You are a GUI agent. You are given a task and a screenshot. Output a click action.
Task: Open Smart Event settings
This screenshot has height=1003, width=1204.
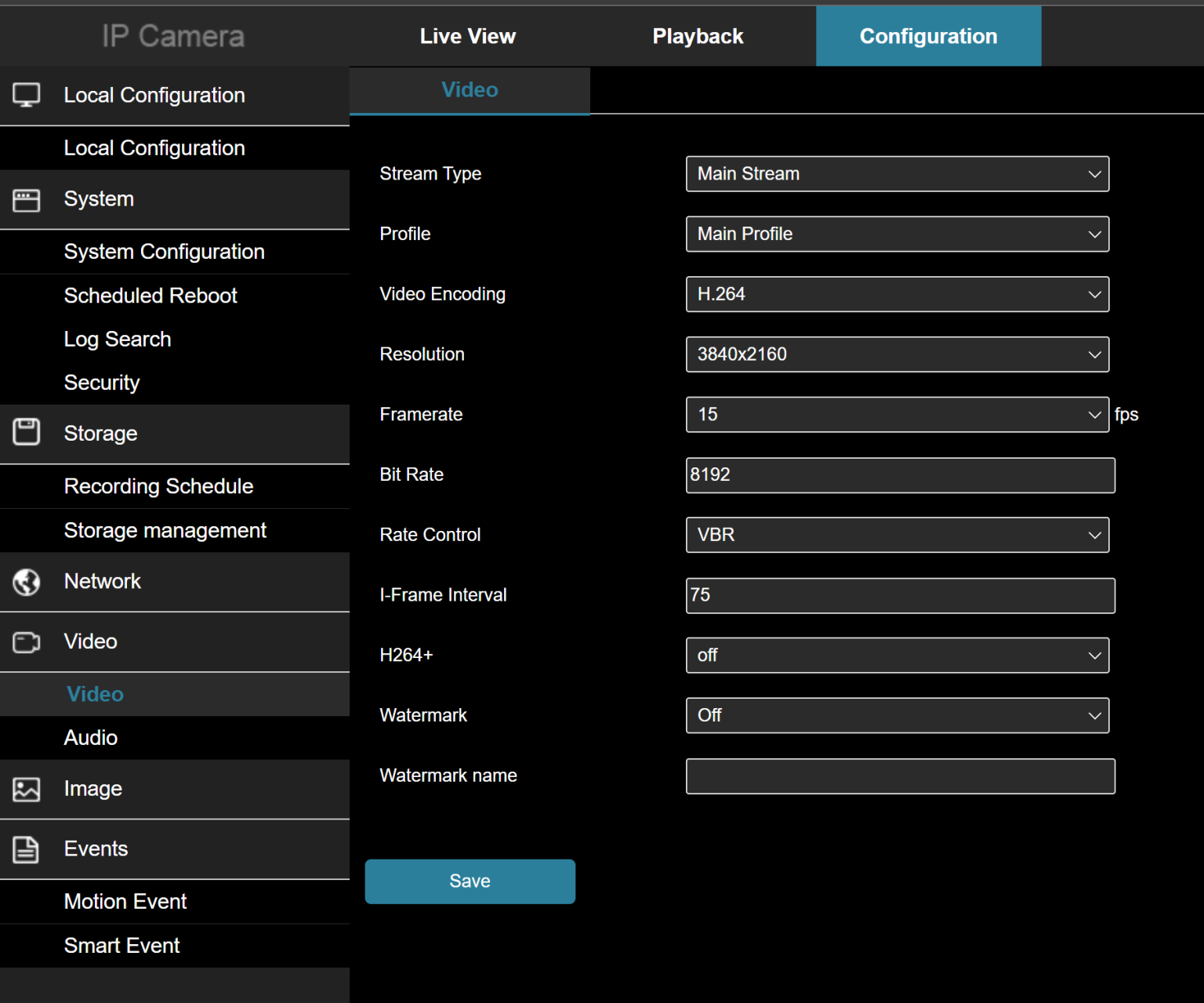pos(121,945)
